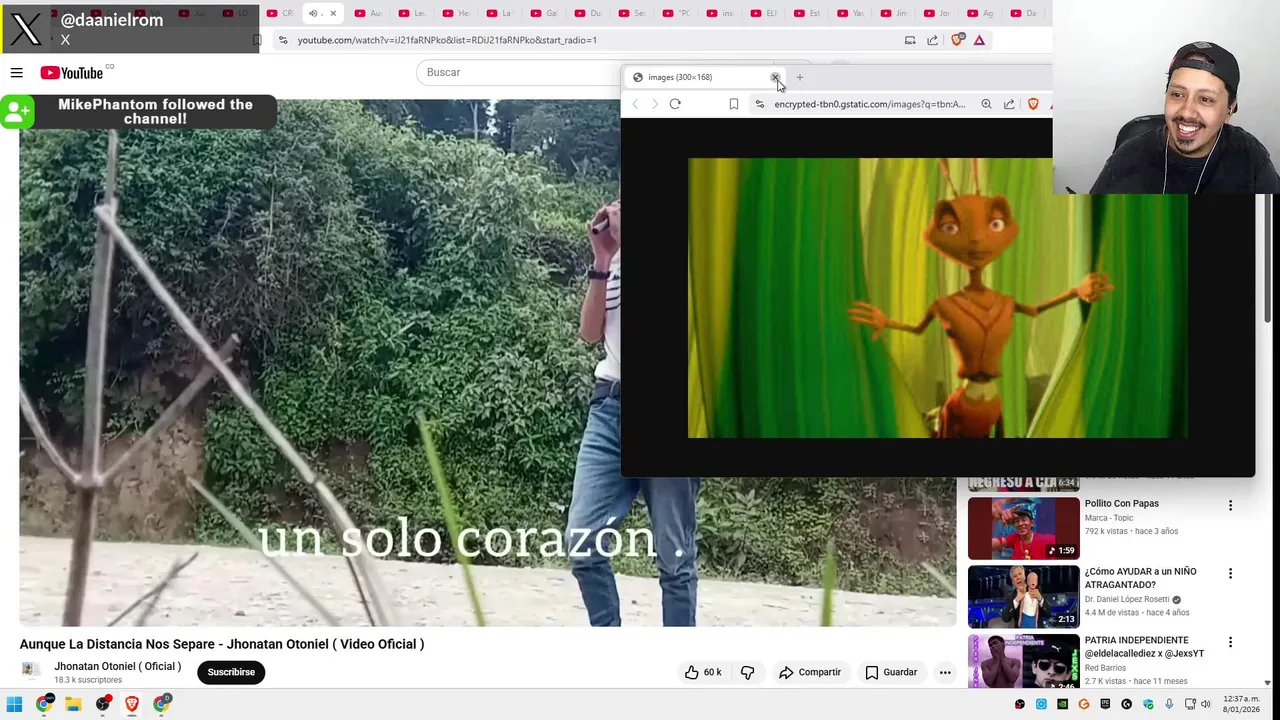
Task: Go to YouTube home via logo
Action: tap(71, 73)
